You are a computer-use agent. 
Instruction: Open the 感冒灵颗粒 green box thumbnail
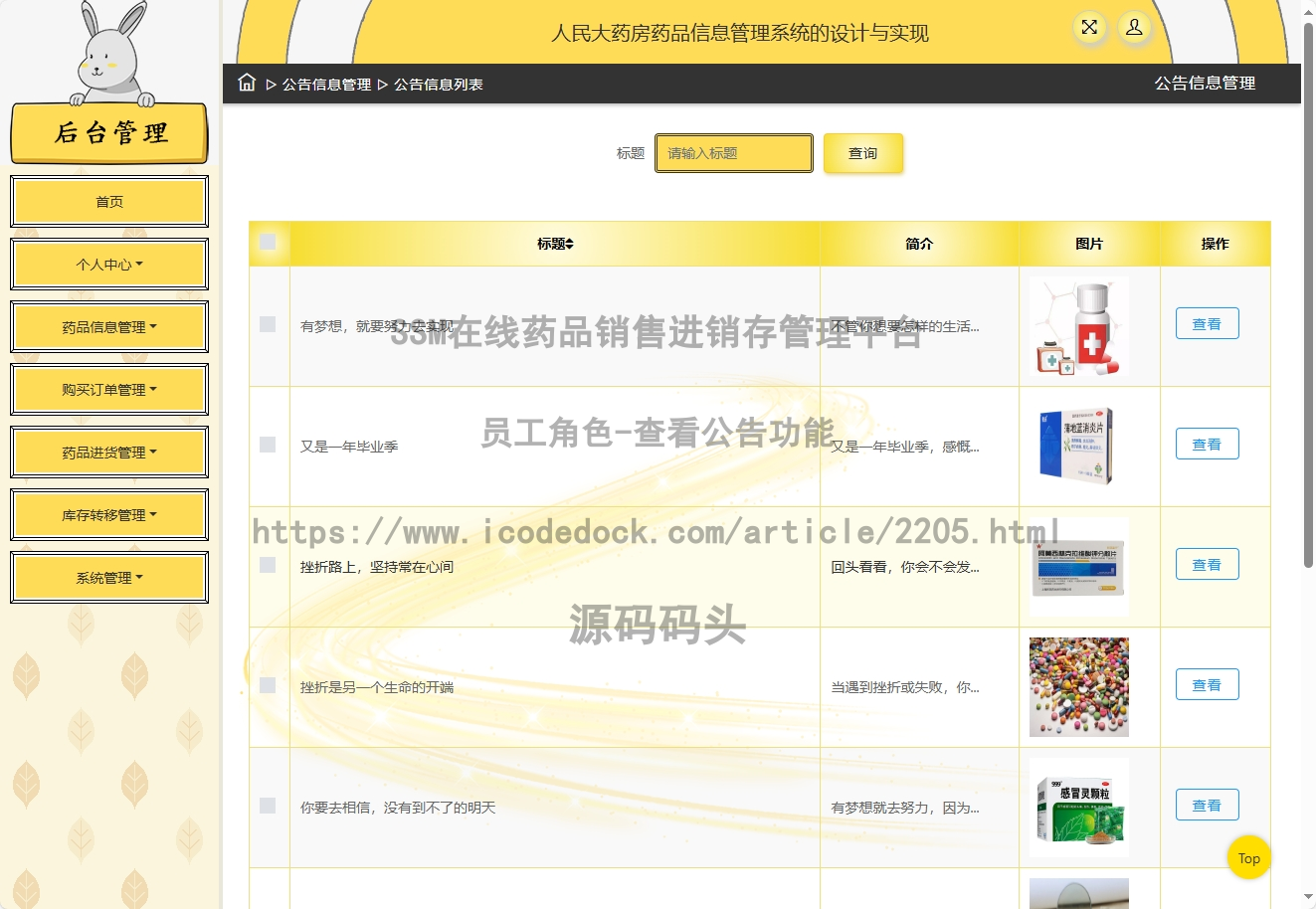tap(1079, 808)
